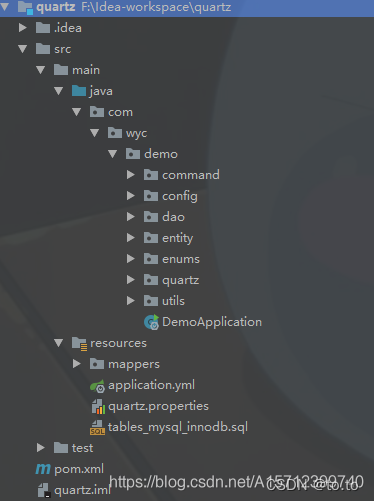Screen dimensions: 374x501
Task: Collapse the quartz project root arrow
Action: coord(5,6)
